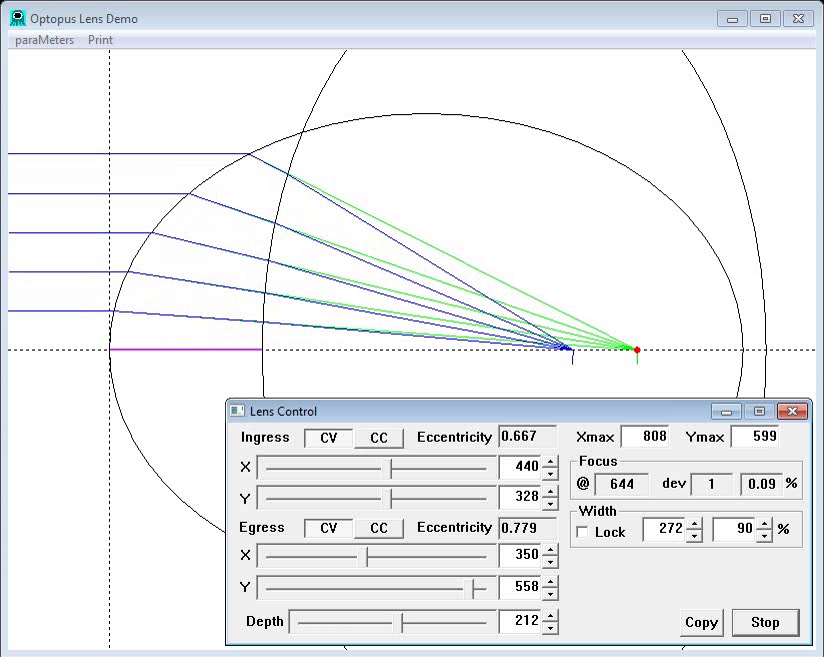Click the Xmax field showing 808
Viewport: 824px width, 657px height.
tap(645, 437)
